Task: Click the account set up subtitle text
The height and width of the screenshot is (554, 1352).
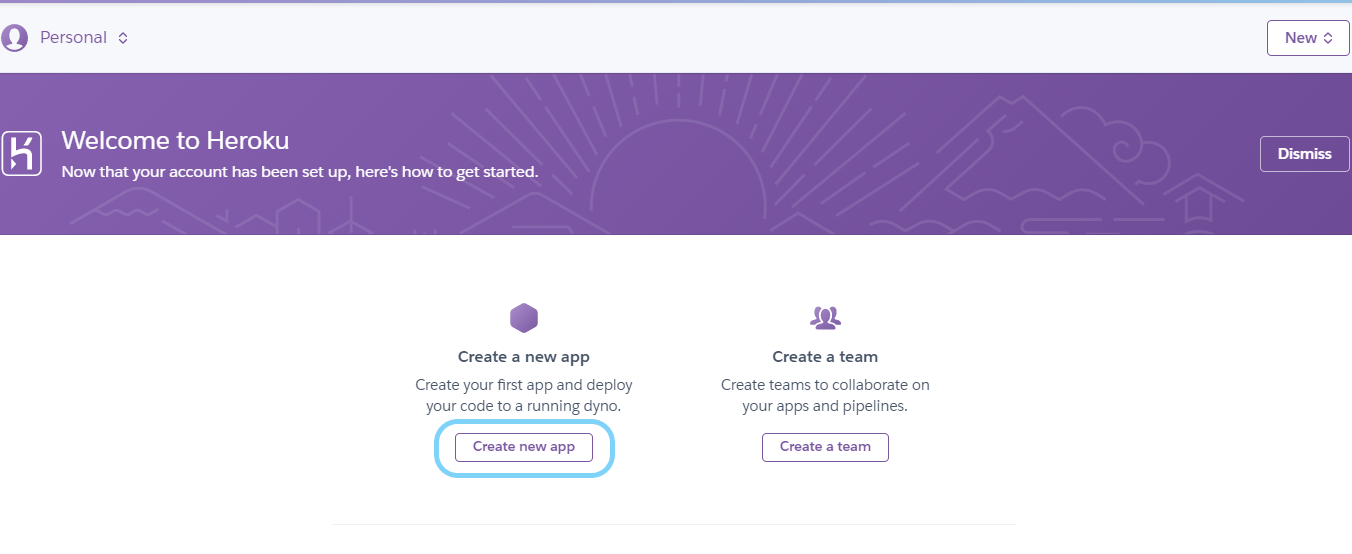Action: pos(300,172)
